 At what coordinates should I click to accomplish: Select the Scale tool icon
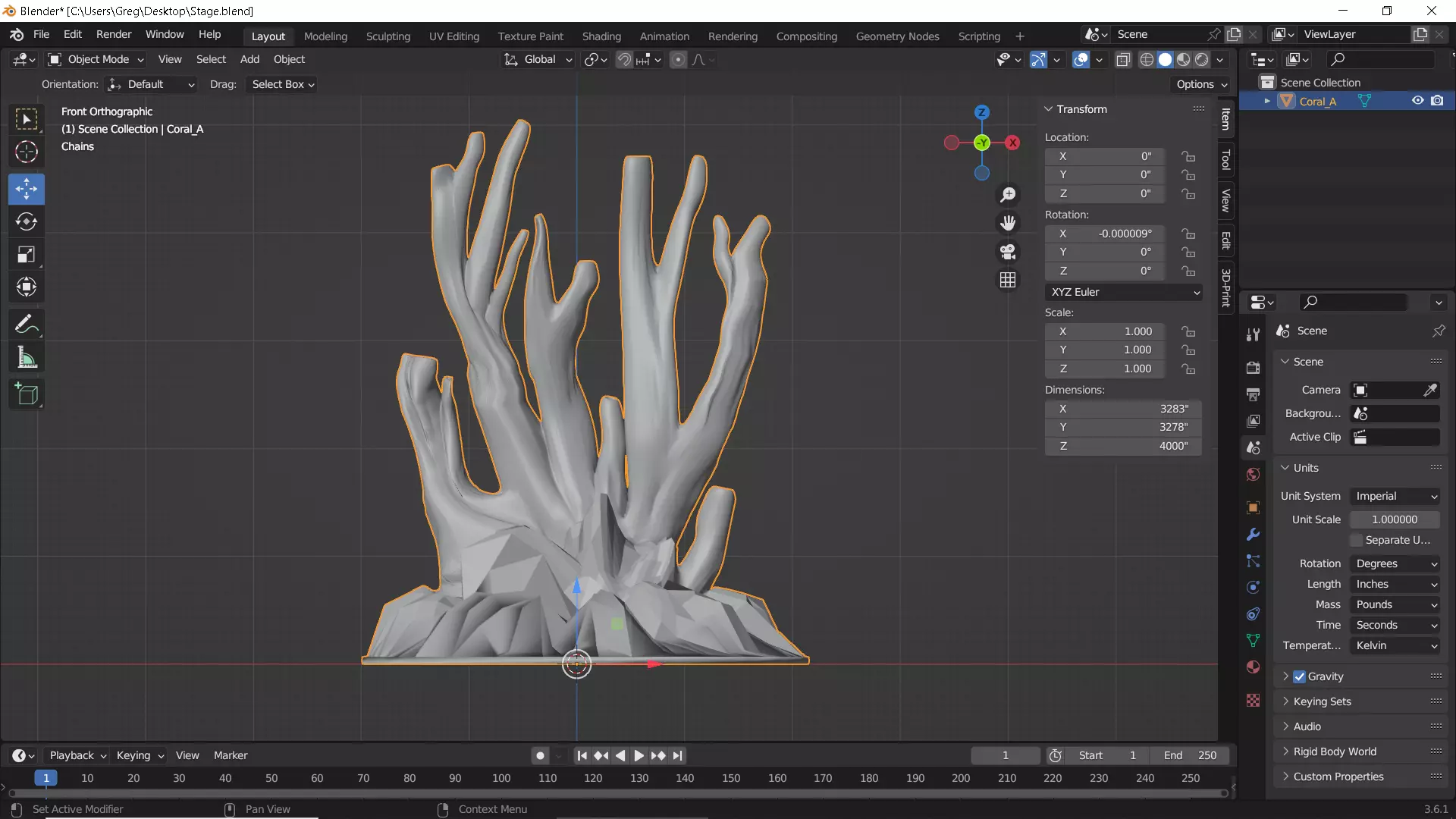(27, 255)
